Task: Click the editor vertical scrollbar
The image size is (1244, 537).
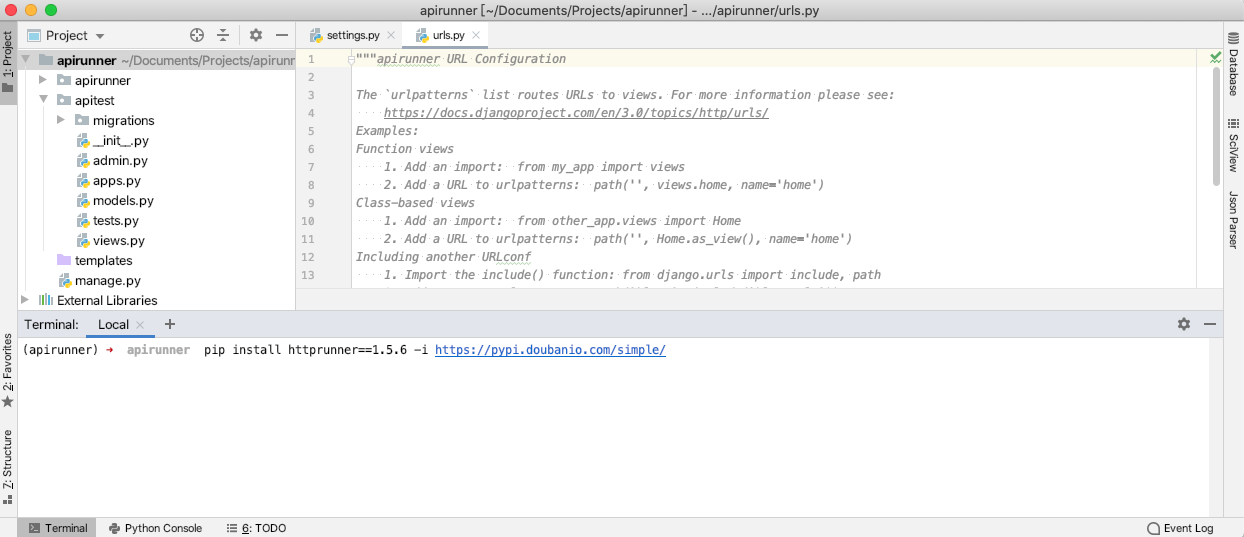Action: pos(1215,125)
